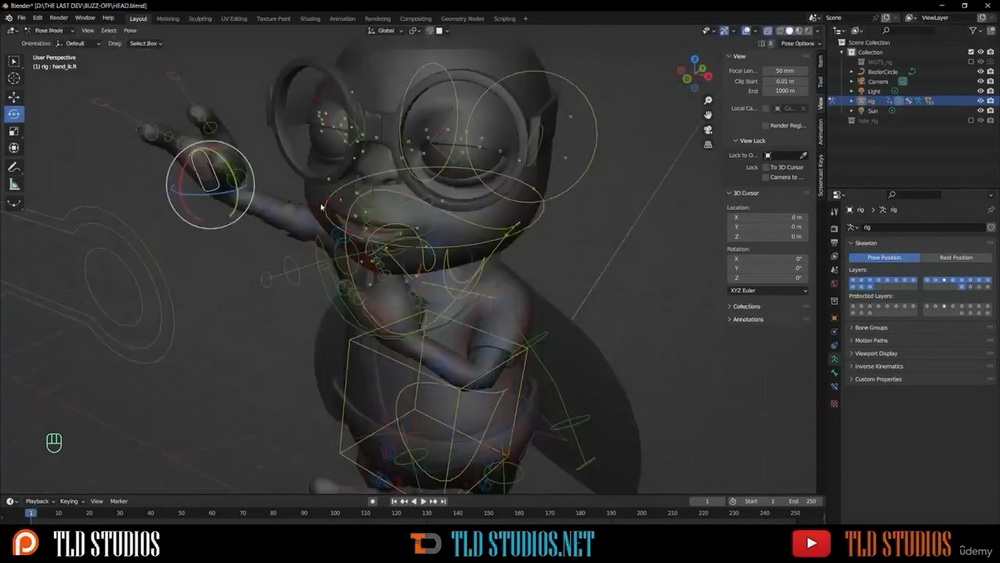Open the Drag Select Box dropdown
1000x563 pixels.
pyautogui.click(x=145, y=43)
